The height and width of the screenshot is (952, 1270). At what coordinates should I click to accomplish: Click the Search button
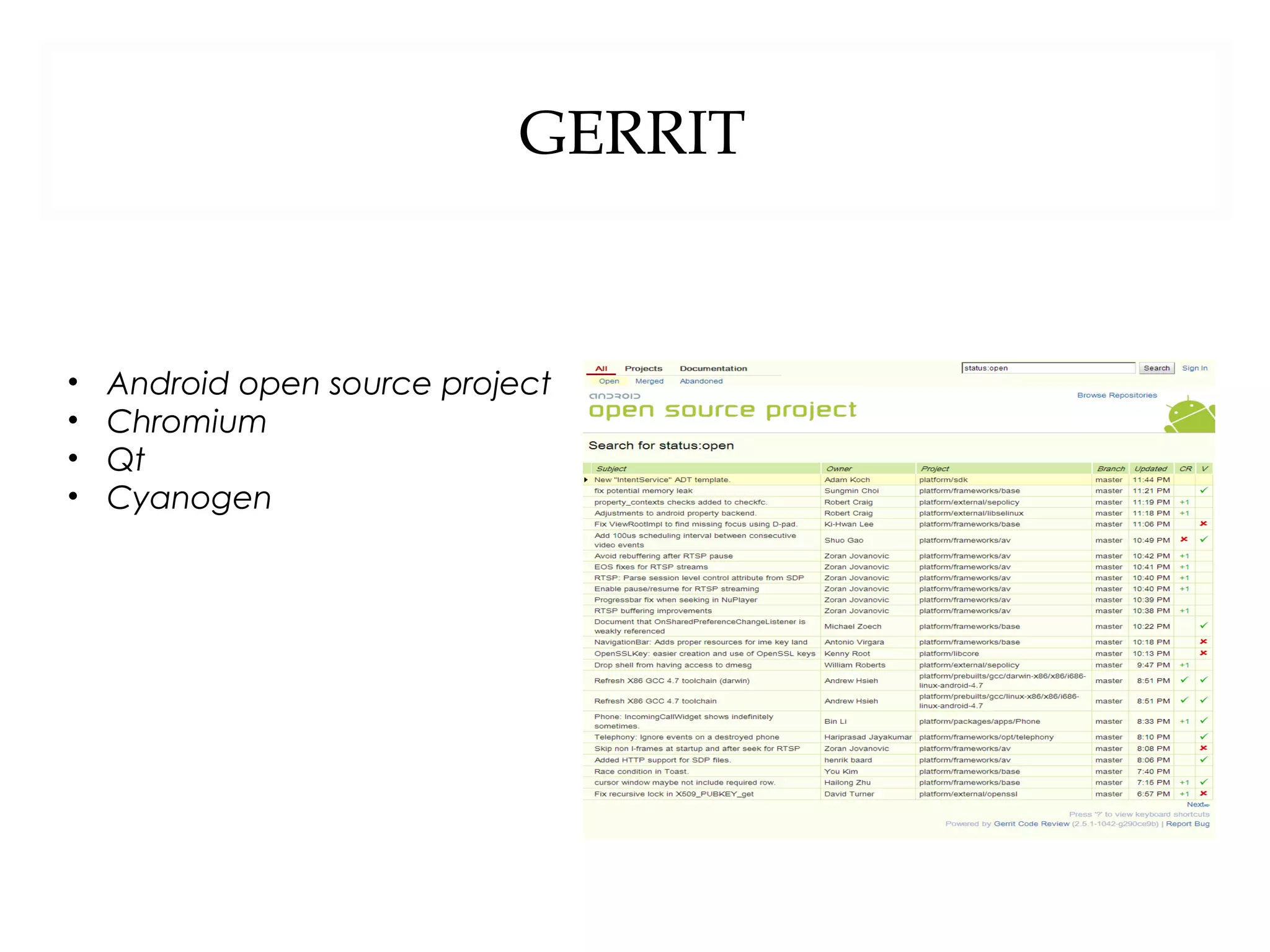(x=1157, y=368)
